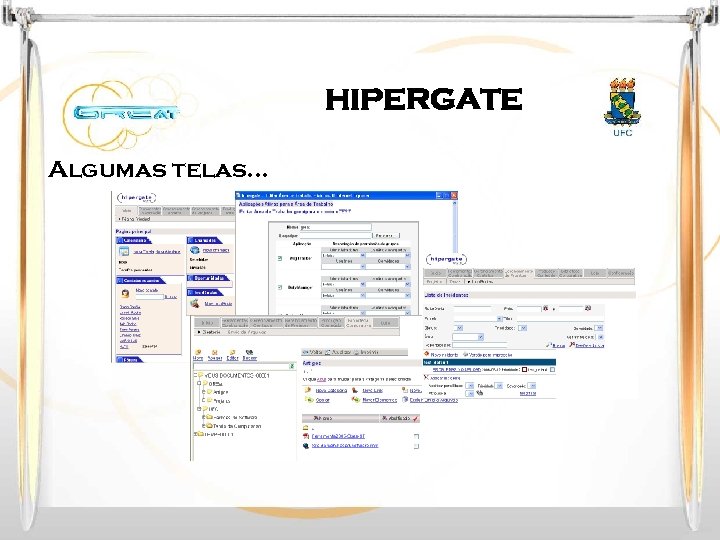Click the hipergate logo above the incidents list window
The height and width of the screenshot is (540, 720).
point(446,259)
